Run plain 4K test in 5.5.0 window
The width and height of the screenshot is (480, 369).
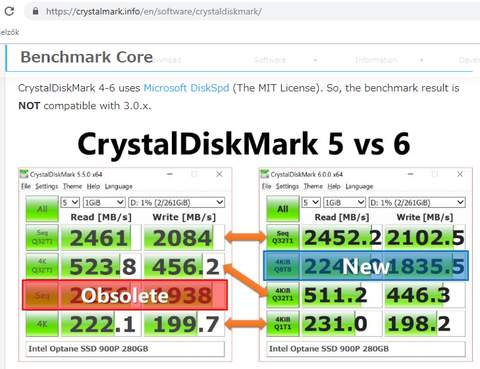42,324
